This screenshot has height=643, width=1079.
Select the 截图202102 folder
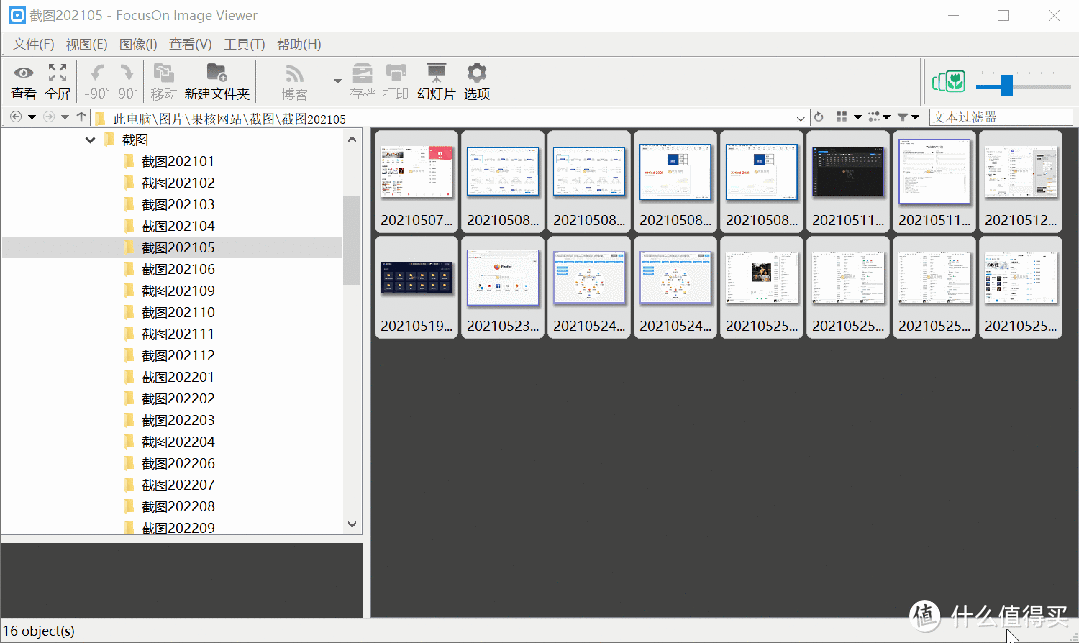point(178,183)
